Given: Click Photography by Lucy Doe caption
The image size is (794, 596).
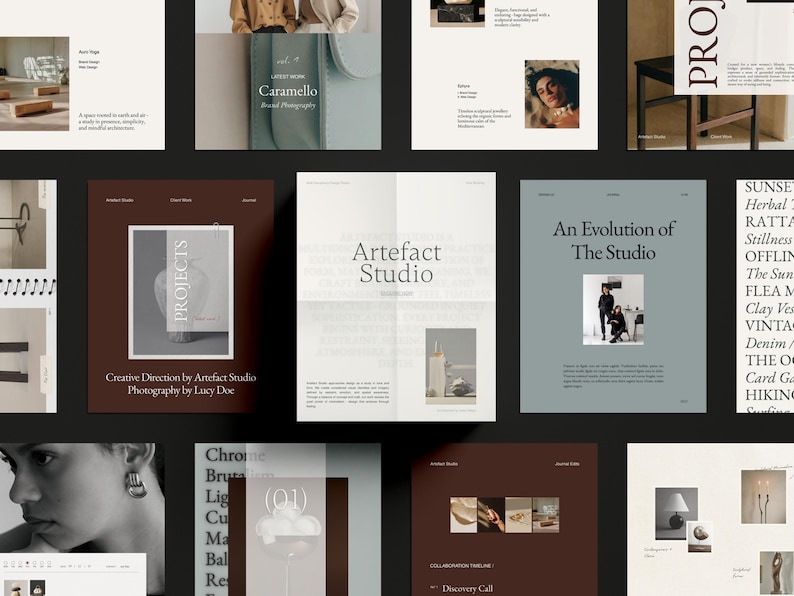Looking at the screenshot, I should (x=181, y=390).
